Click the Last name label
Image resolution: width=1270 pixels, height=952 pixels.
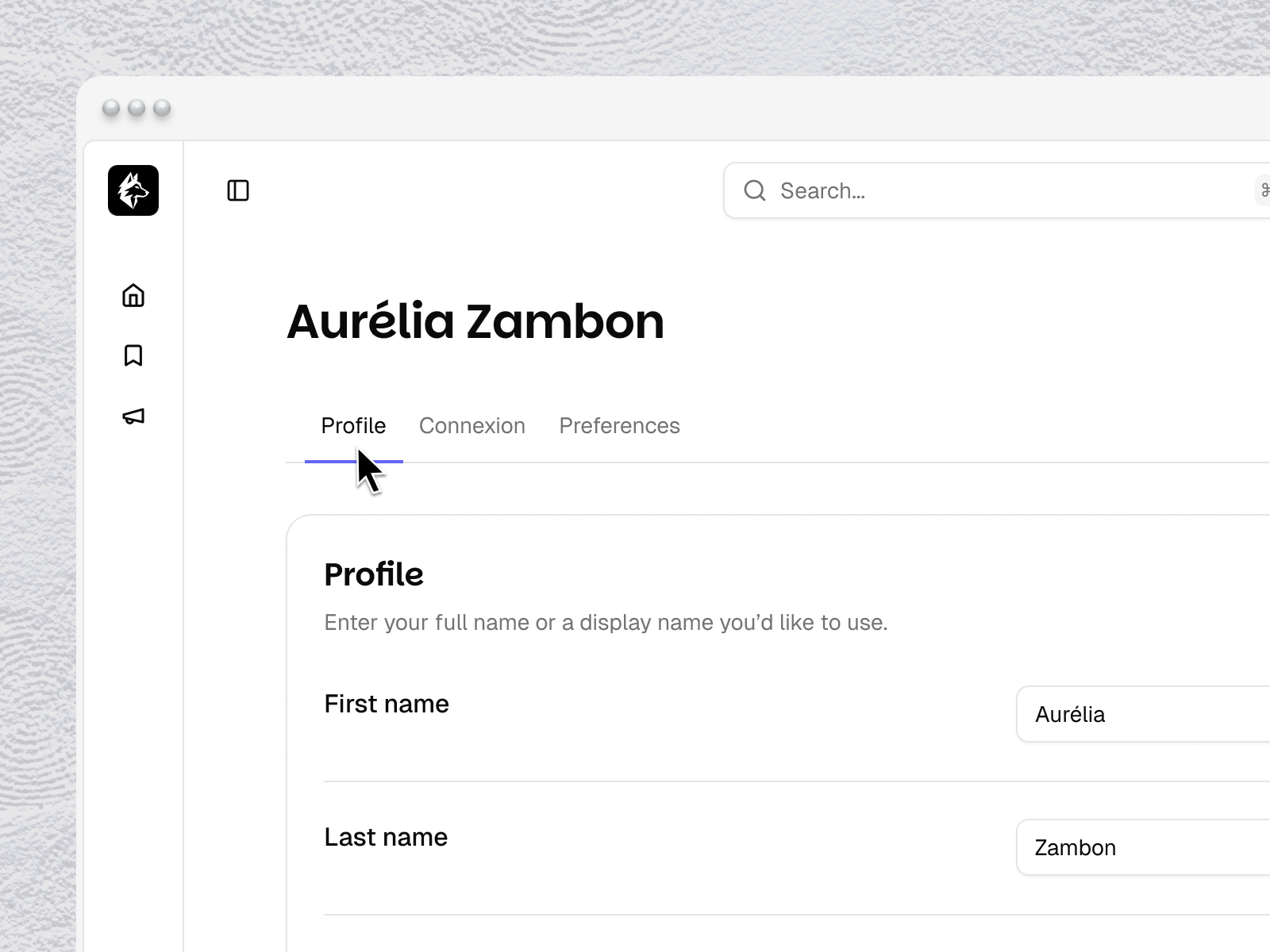tap(386, 837)
